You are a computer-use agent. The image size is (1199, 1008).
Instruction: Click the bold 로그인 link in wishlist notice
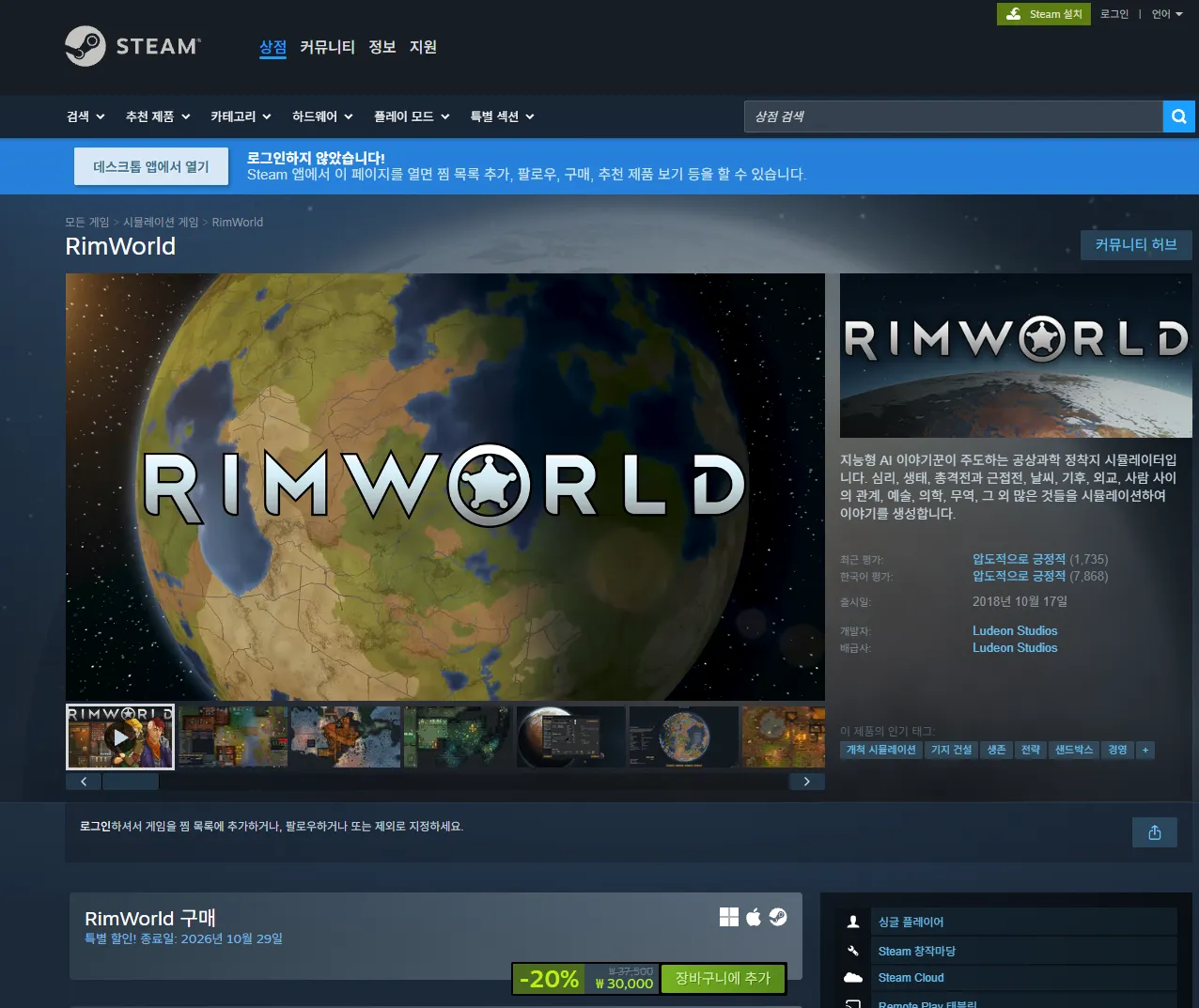[x=95, y=827]
